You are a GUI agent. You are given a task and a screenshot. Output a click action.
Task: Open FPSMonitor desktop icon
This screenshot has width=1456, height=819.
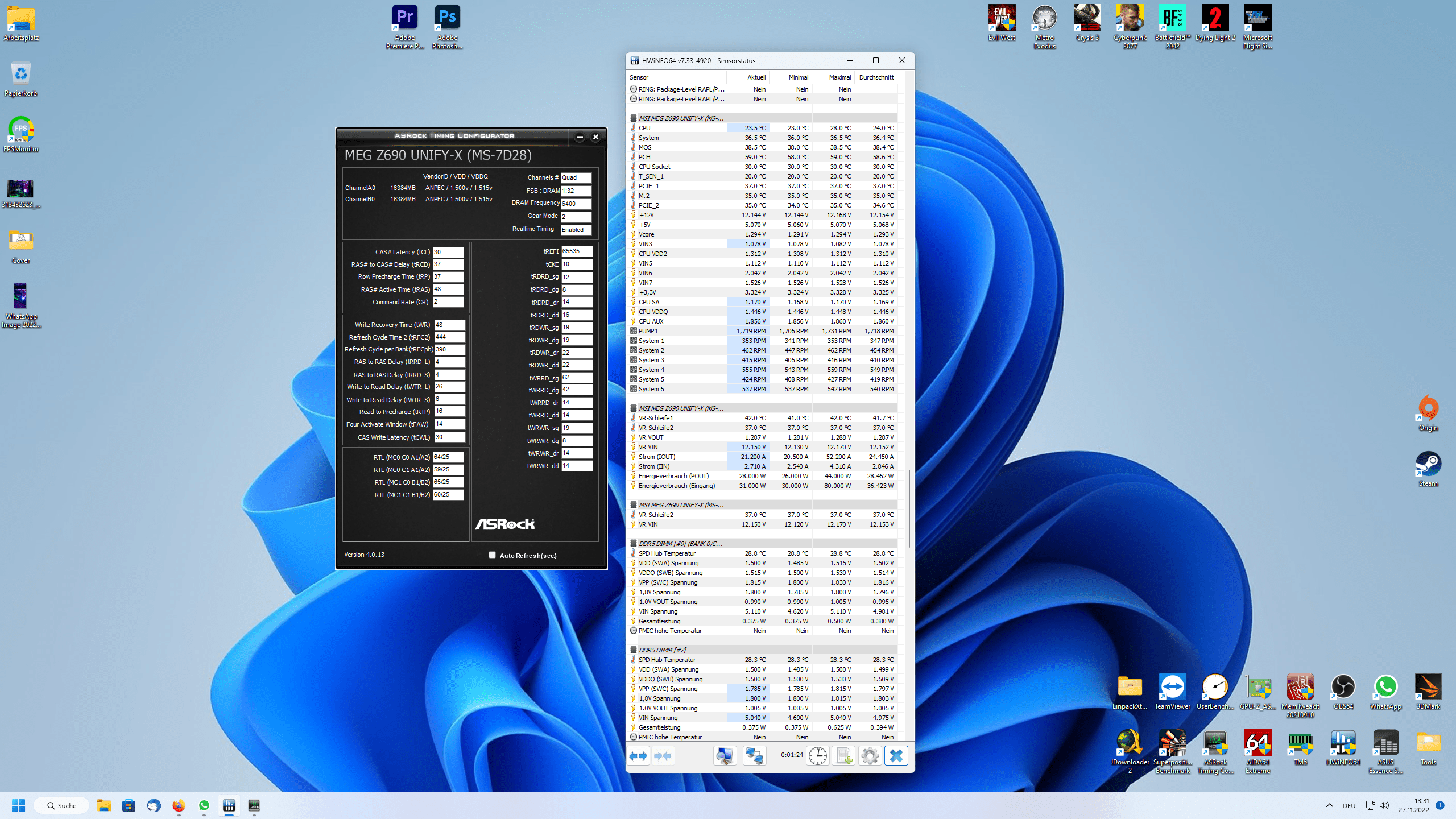point(21,134)
